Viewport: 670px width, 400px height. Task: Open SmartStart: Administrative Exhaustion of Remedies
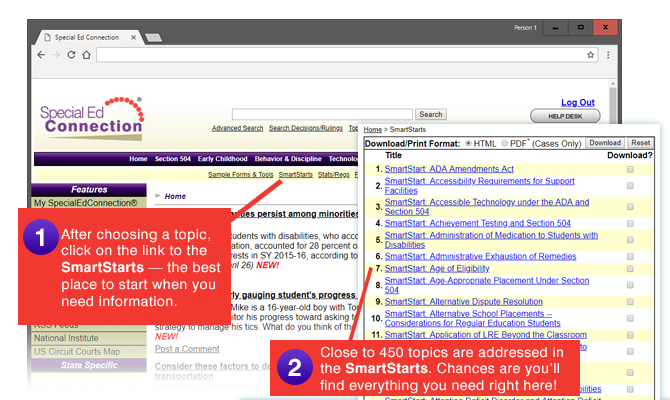click(480, 257)
